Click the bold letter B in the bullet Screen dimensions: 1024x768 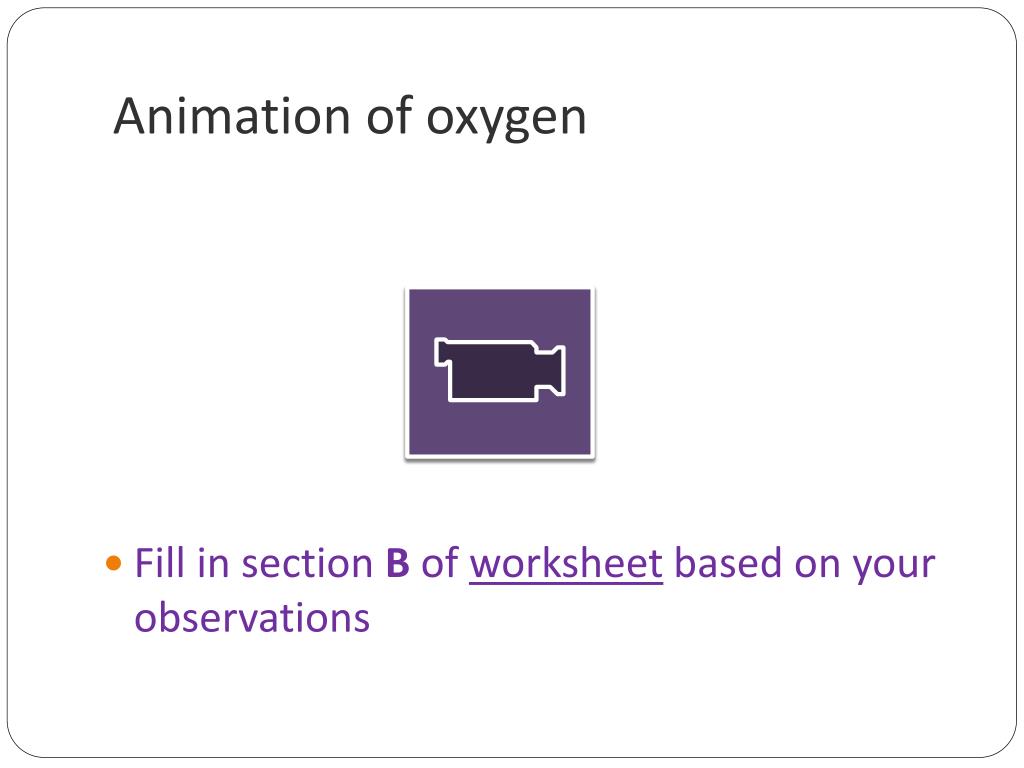coord(398,564)
